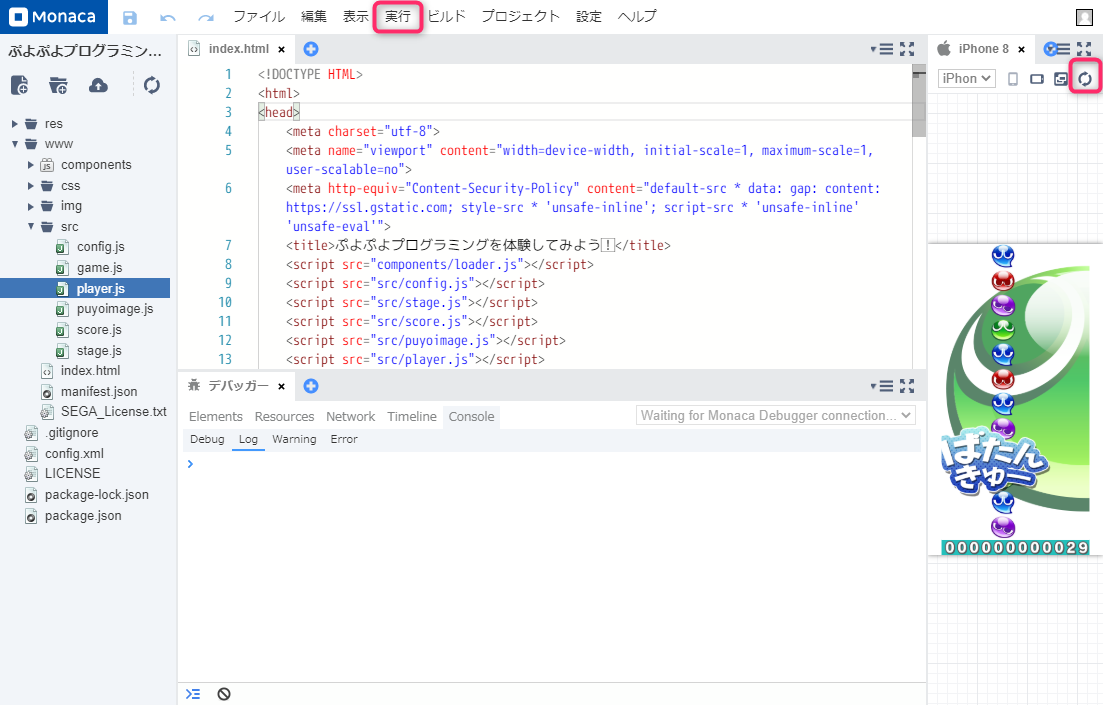This screenshot has width=1103, height=705.
Task: Open the 設定 menu
Action: [589, 16]
